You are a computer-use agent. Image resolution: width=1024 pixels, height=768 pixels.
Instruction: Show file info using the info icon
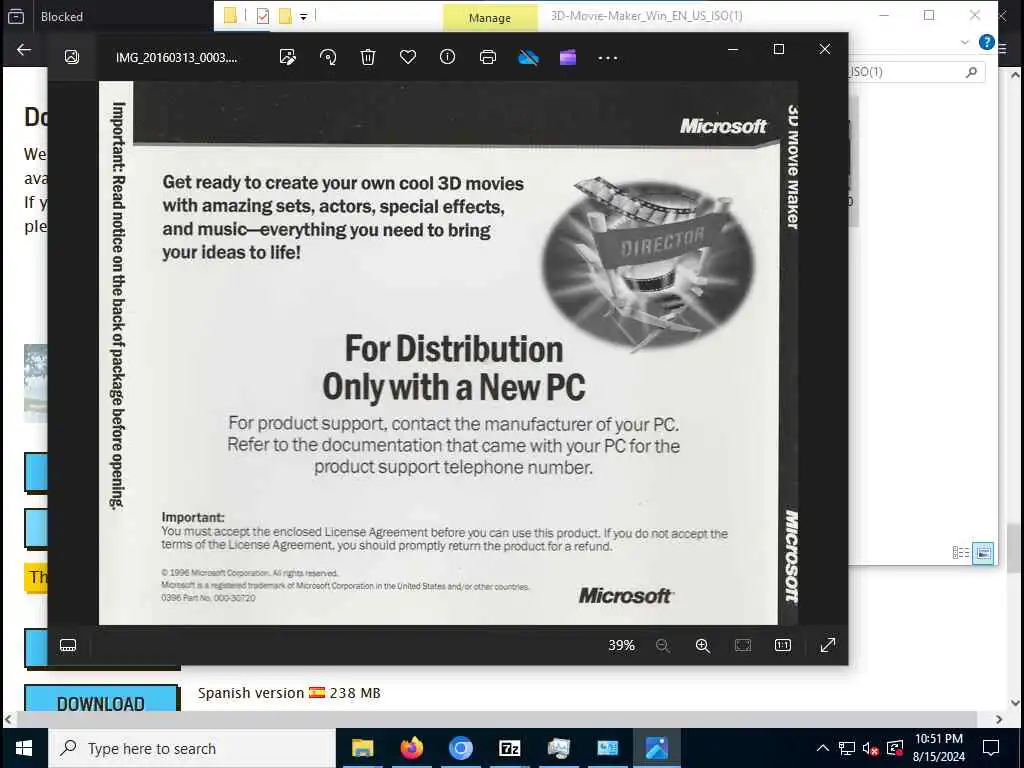447,57
